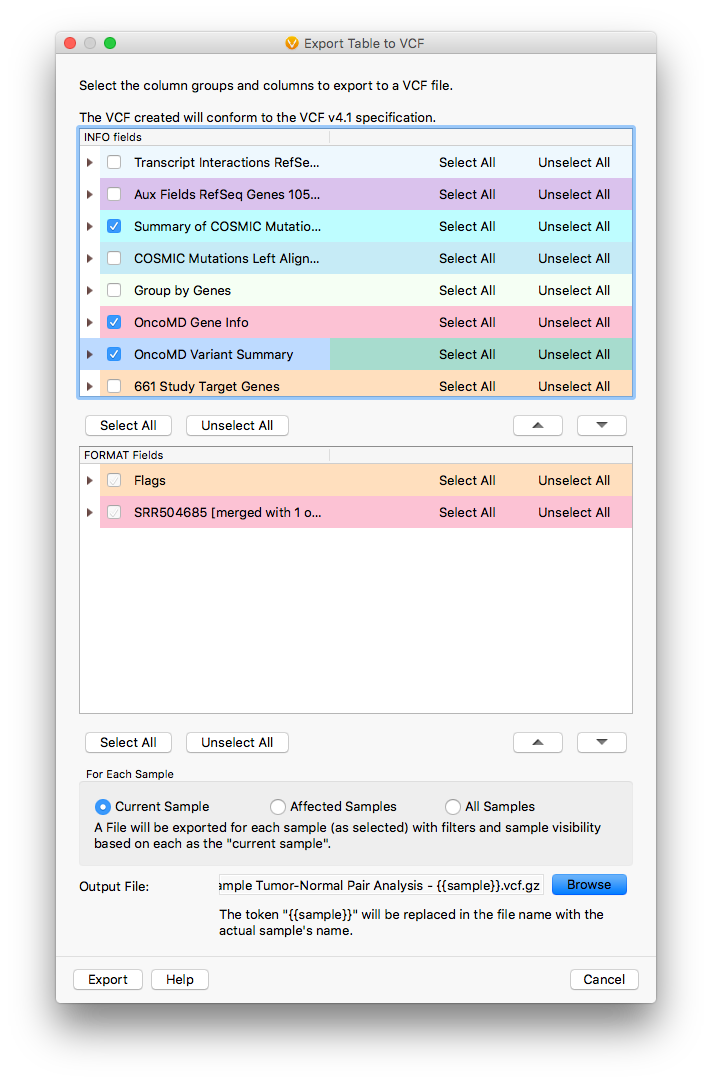
Task: Click Unselect All for Group by Genes
Action: [x=574, y=290]
